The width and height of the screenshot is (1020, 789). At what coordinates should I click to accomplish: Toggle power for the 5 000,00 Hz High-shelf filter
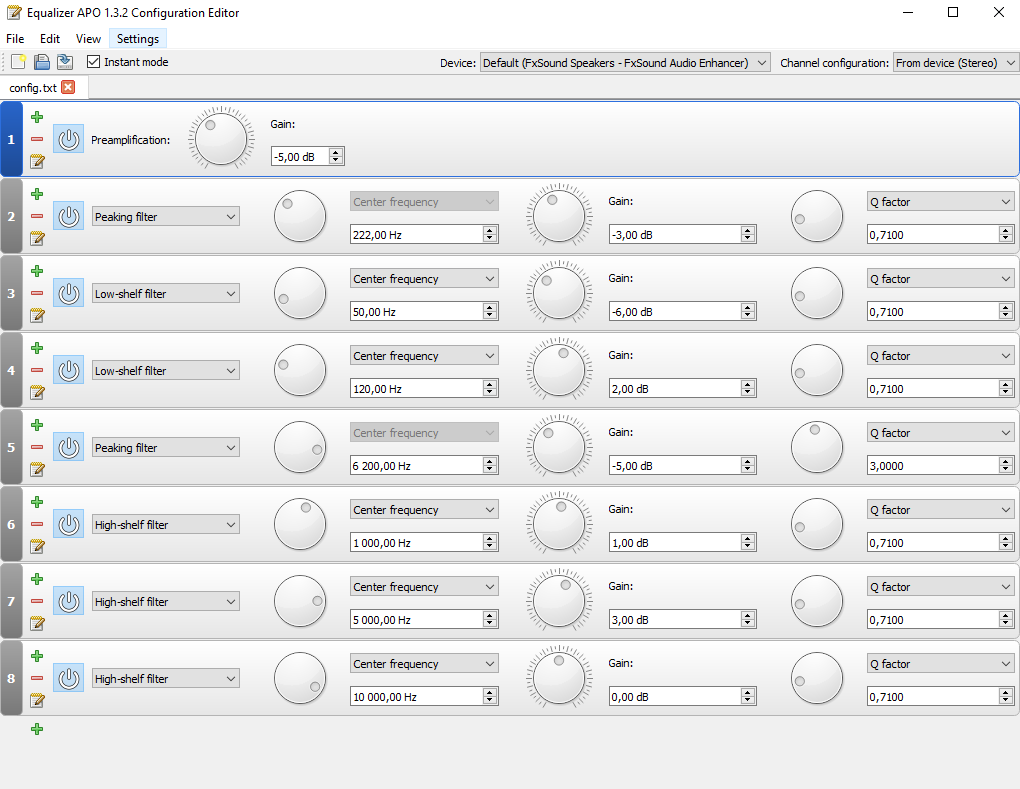click(68, 601)
